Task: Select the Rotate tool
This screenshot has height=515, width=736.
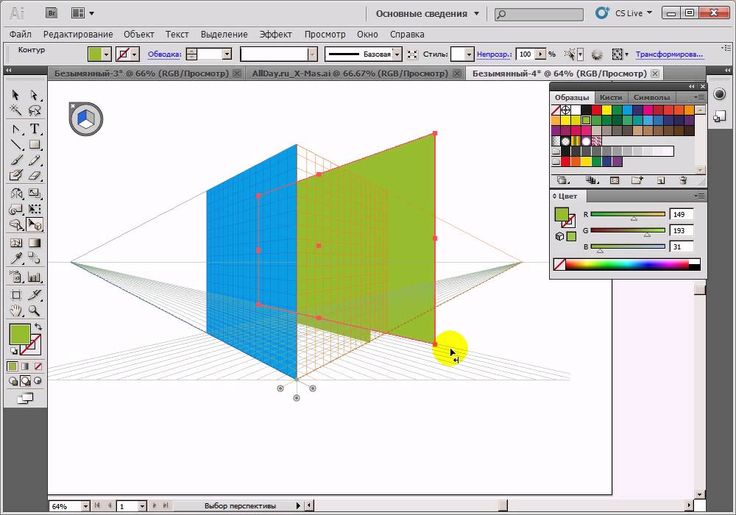Action: pos(15,193)
